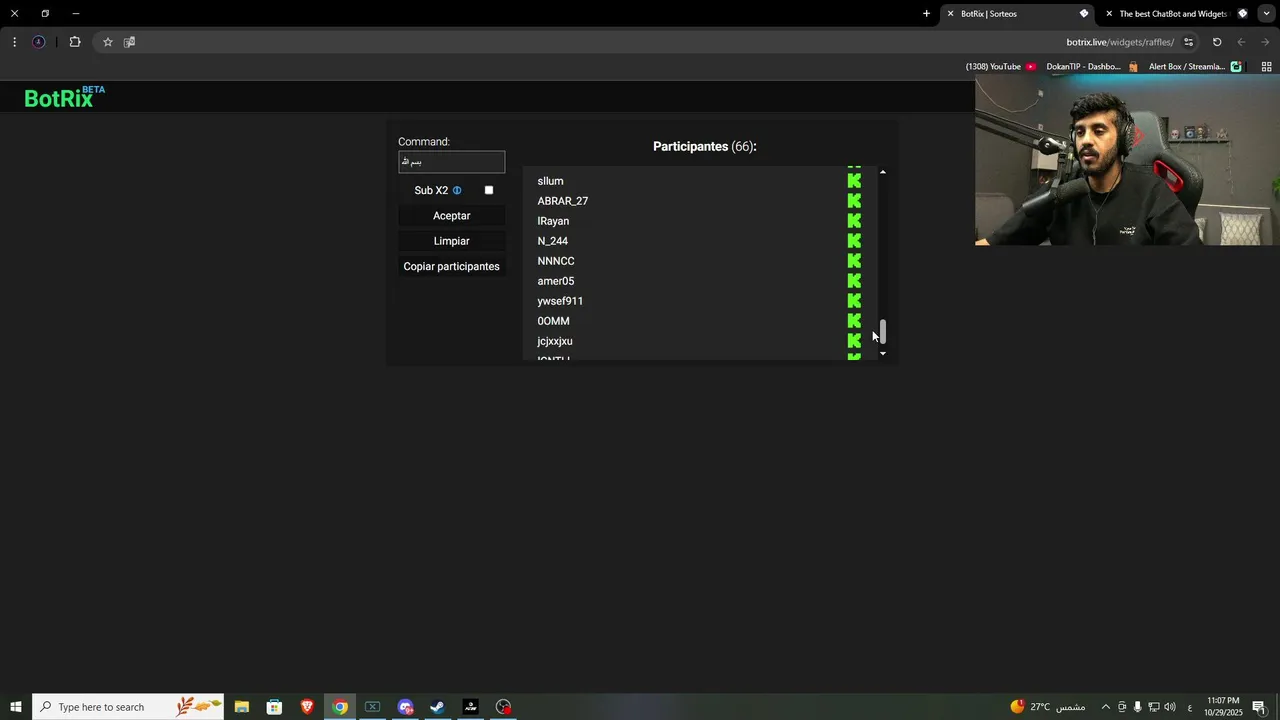Click the Windows taskbar search box
Image resolution: width=1280 pixels, height=720 pixels.
coord(130,707)
